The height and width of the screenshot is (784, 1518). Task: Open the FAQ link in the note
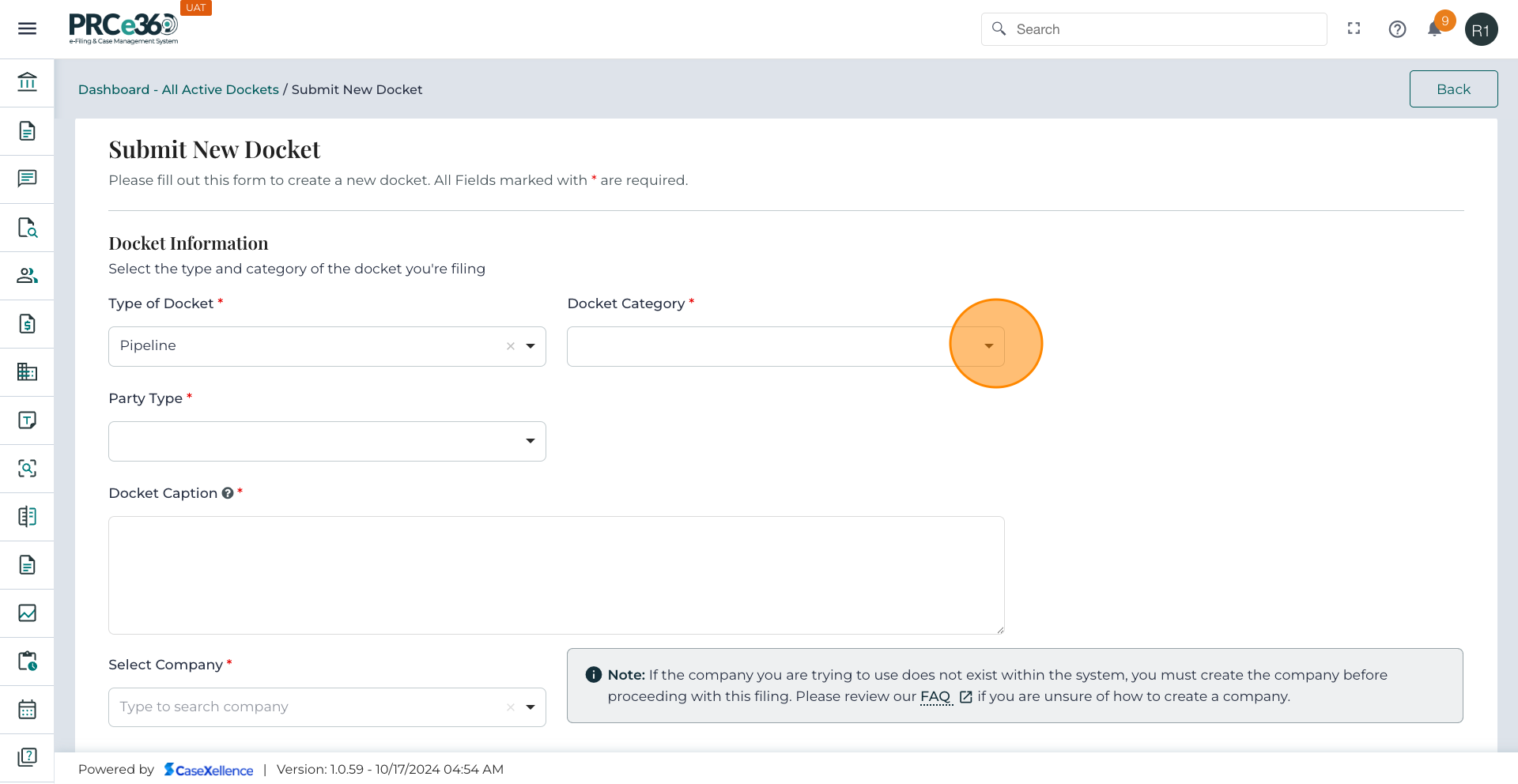[x=935, y=697]
